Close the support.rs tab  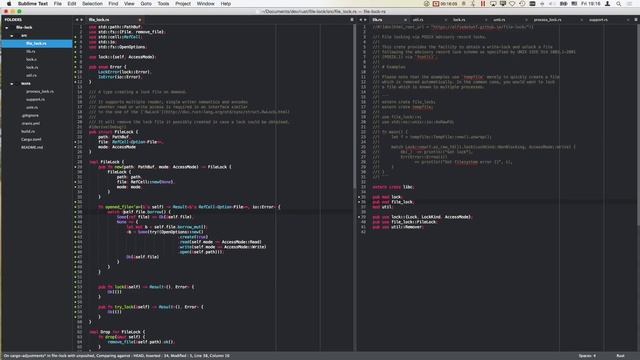pos(628,20)
